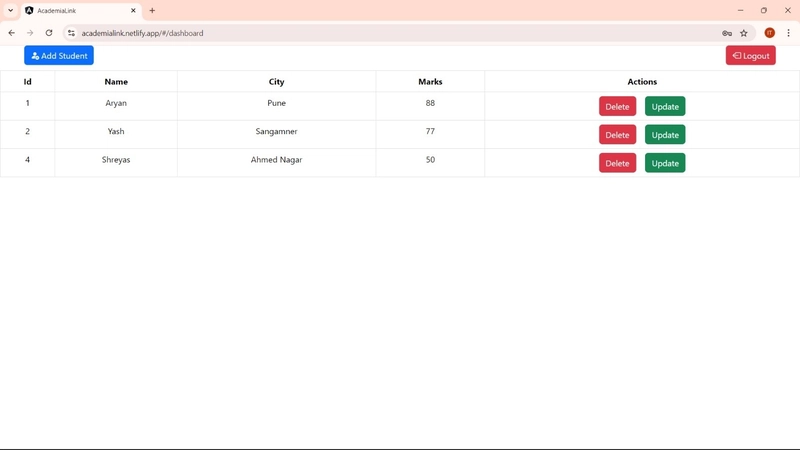800x450 pixels.
Task: Open the Chrome profile avatar
Action: [769, 33]
